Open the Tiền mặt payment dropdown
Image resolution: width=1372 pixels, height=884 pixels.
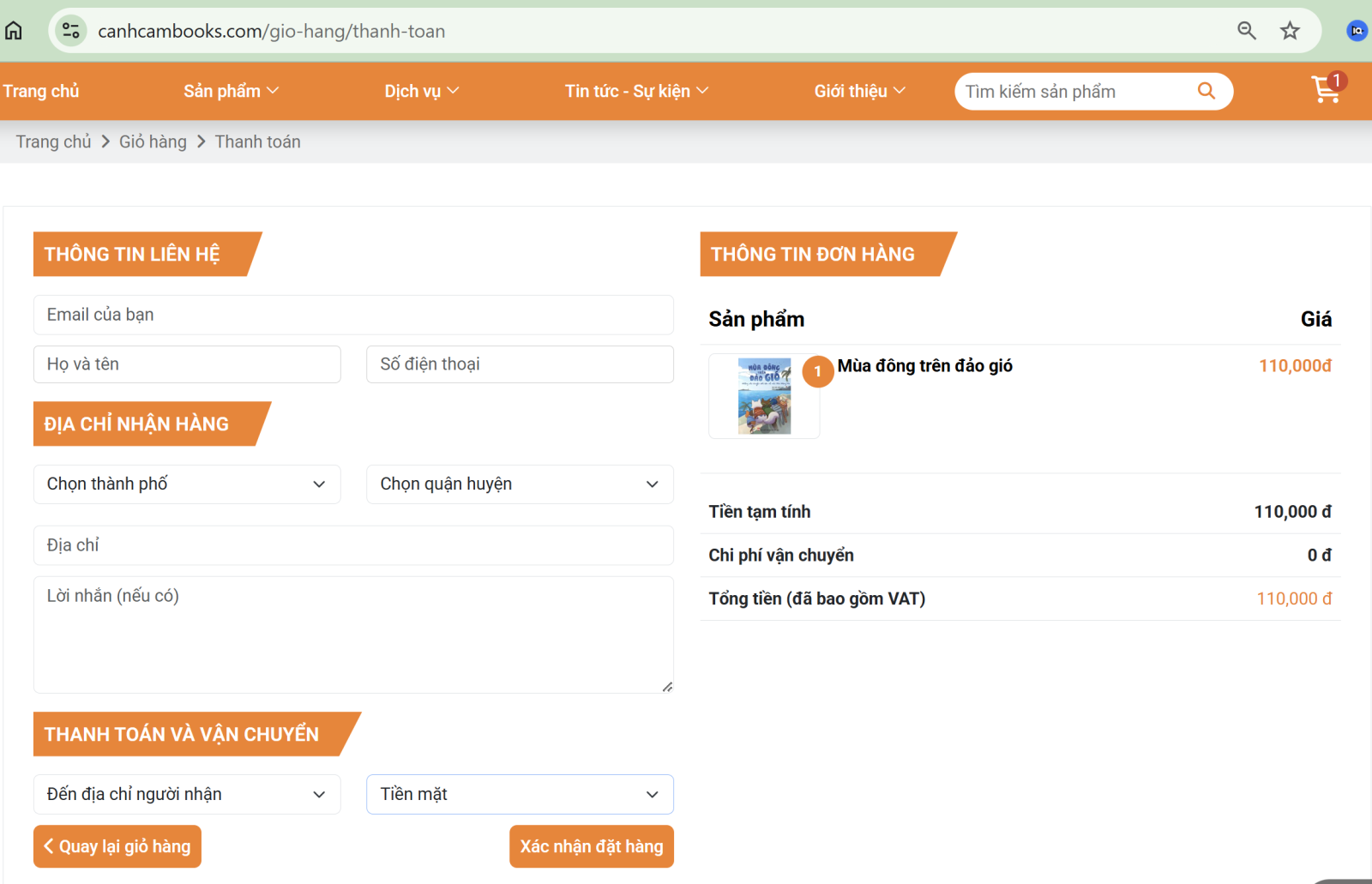click(x=520, y=795)
